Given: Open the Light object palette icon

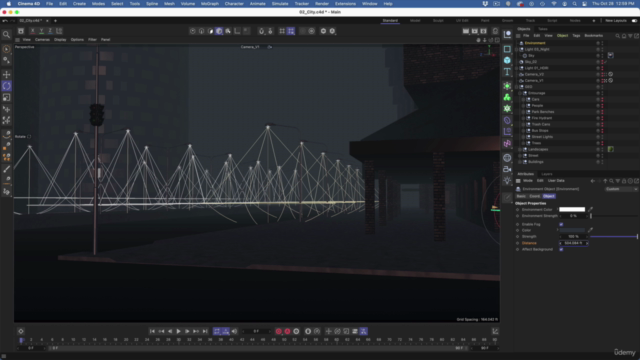Looking at the screenshot, I should point(507,180).
